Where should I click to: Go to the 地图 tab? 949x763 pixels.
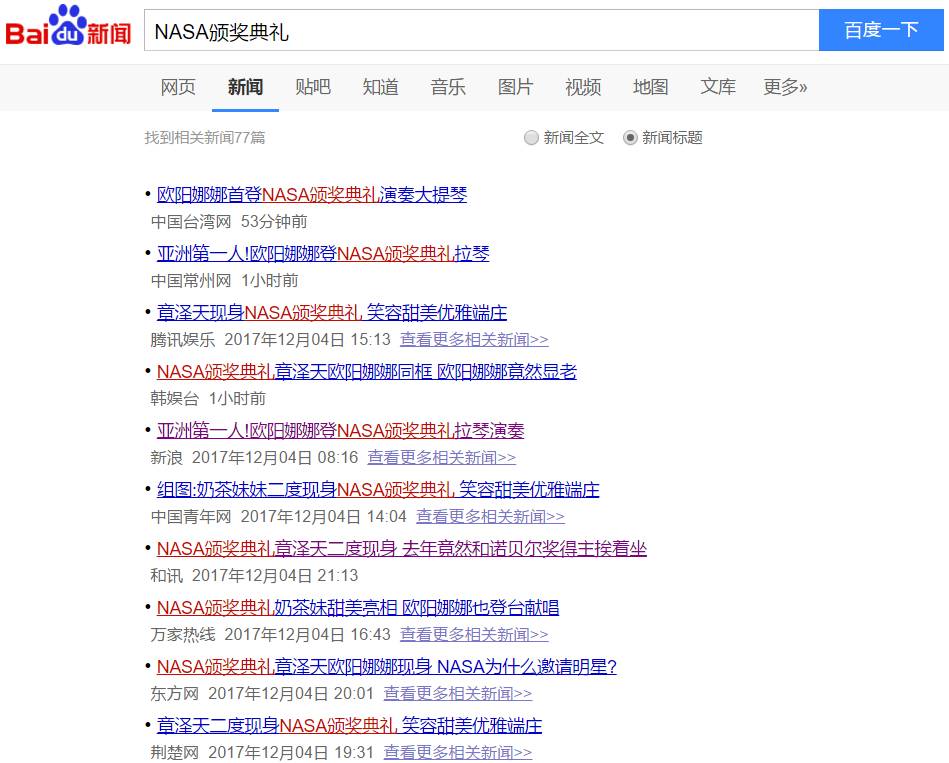tap(651, 87)
